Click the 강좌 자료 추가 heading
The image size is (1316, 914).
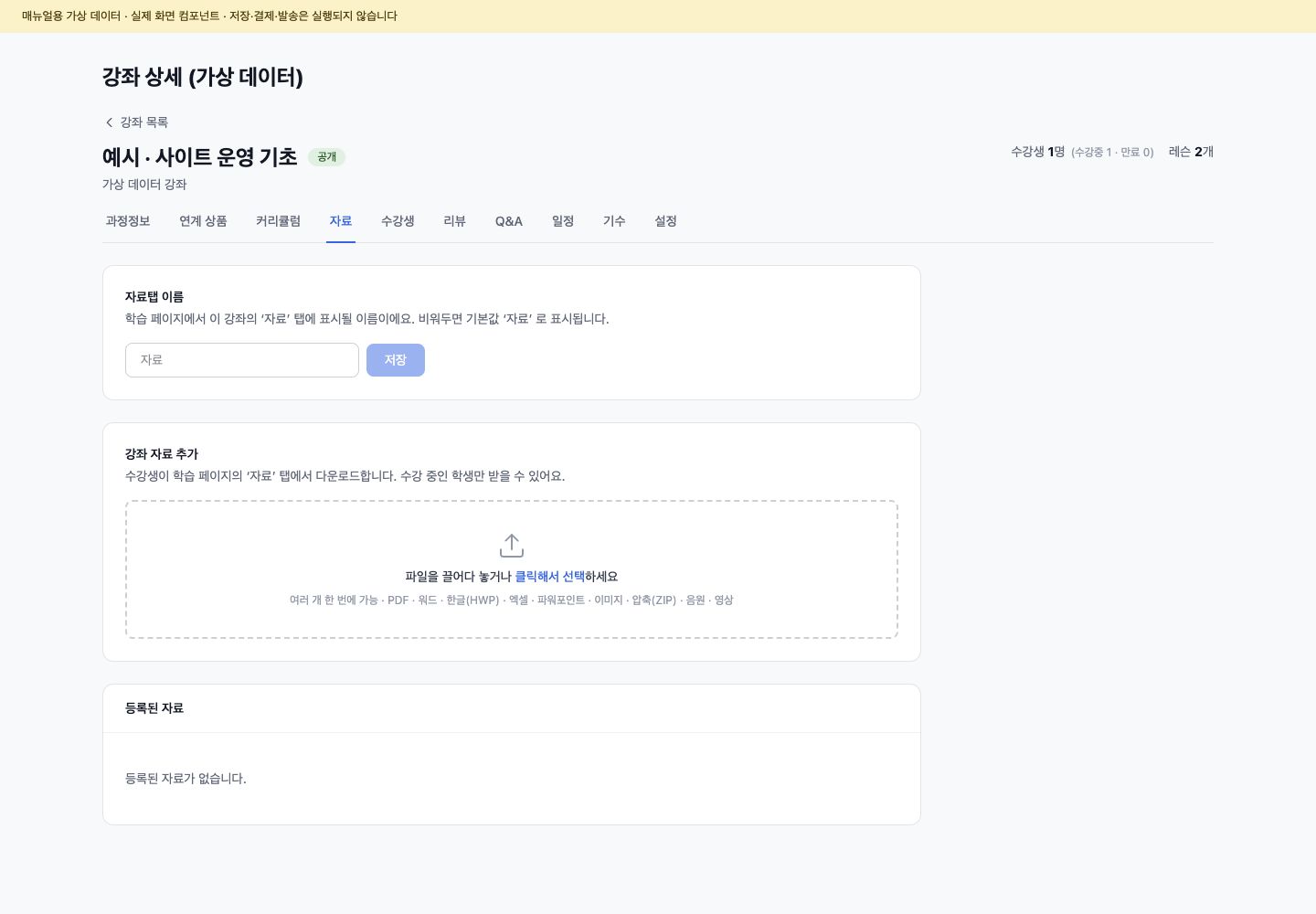coord(162,454)
